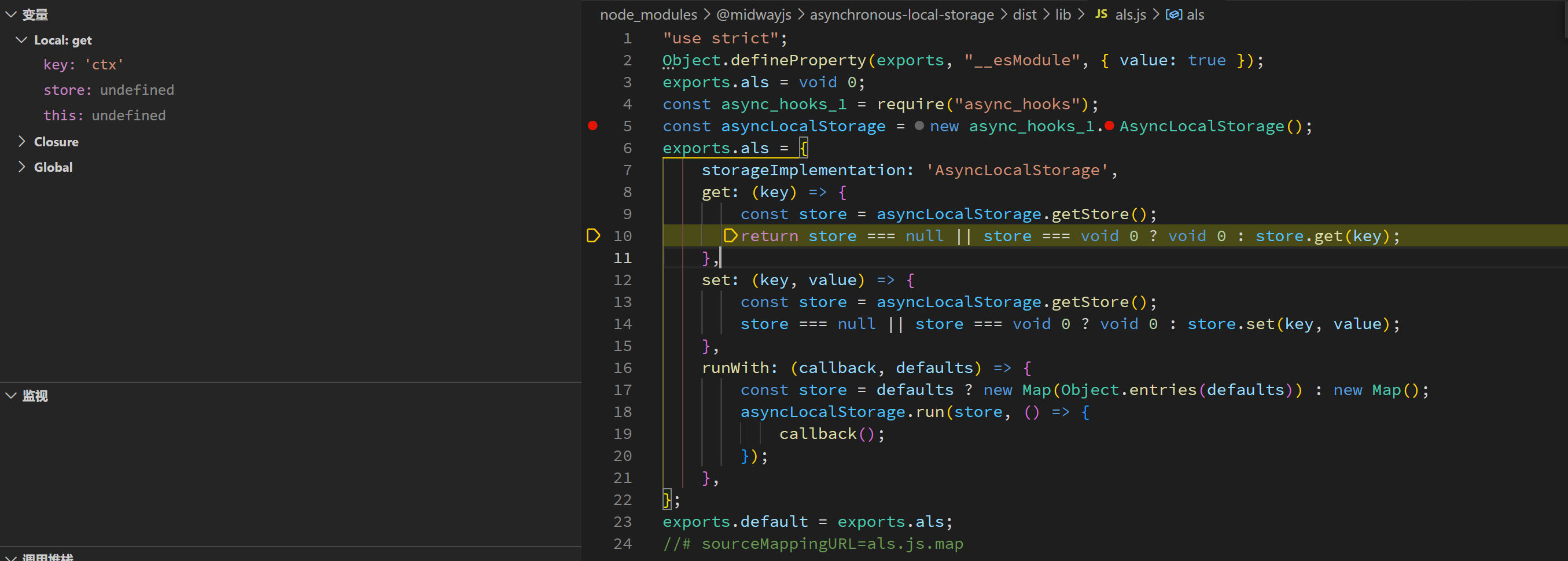
Task: Click the 'set:' property name on line 12
Action: (x=720, y=280)
